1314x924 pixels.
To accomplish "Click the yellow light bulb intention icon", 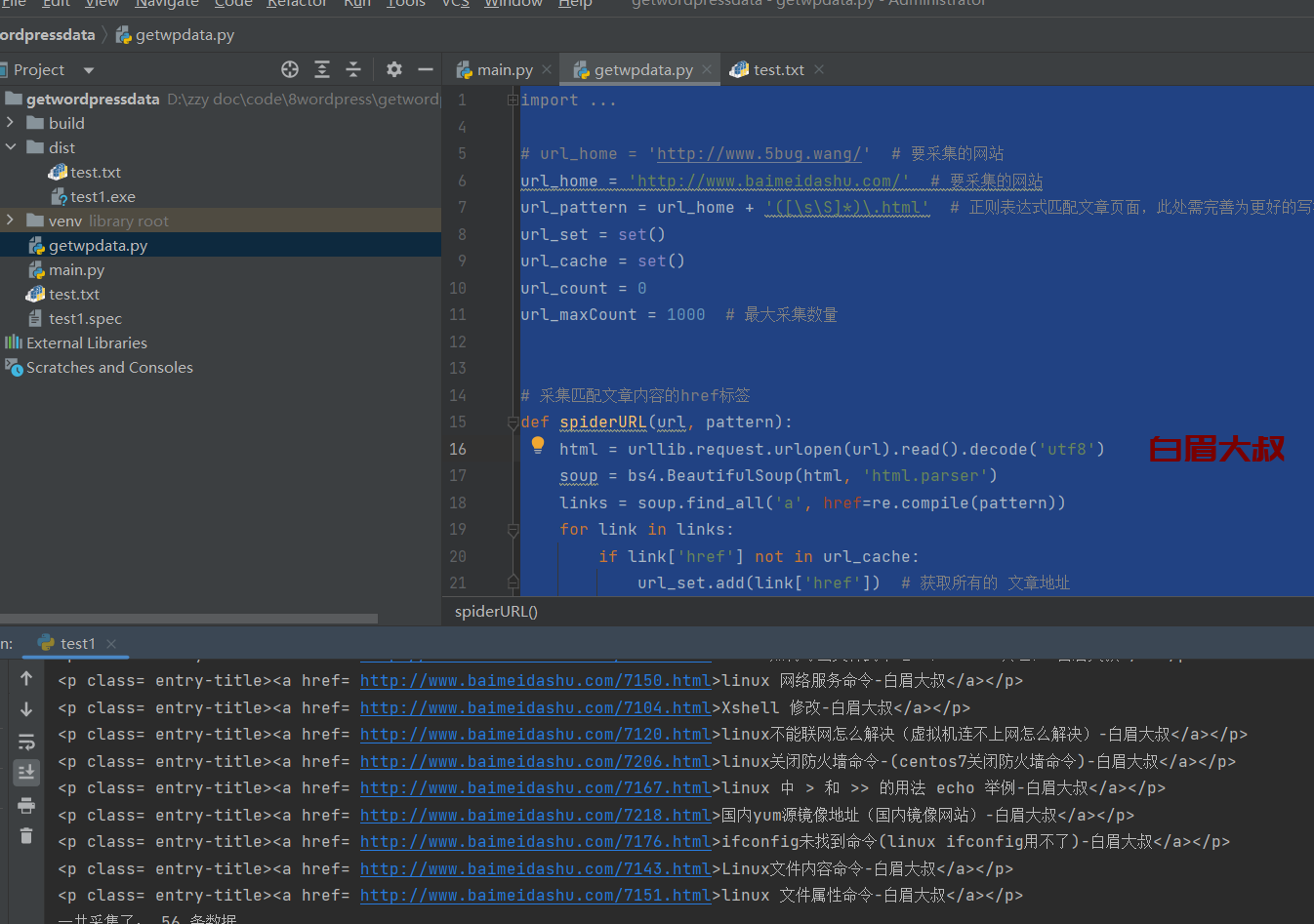I will [x=537, y=446].
